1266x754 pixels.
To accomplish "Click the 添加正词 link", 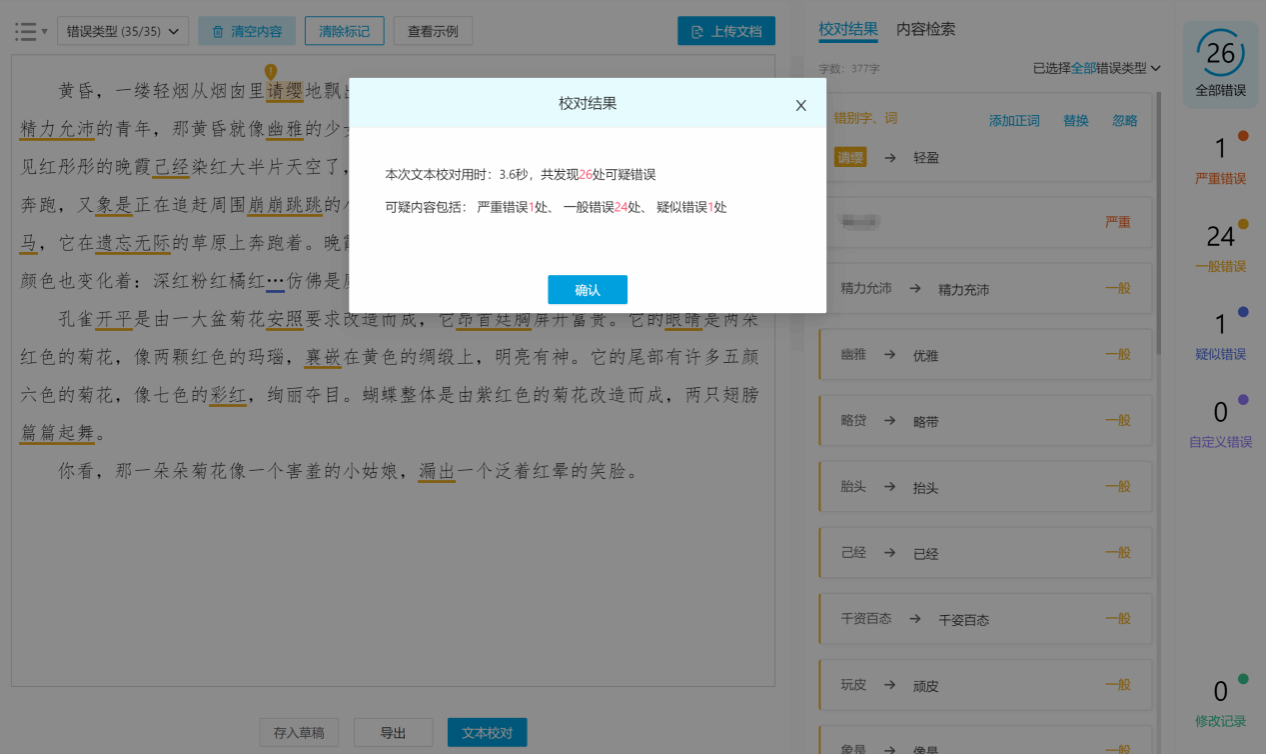I will (1014, 120).
